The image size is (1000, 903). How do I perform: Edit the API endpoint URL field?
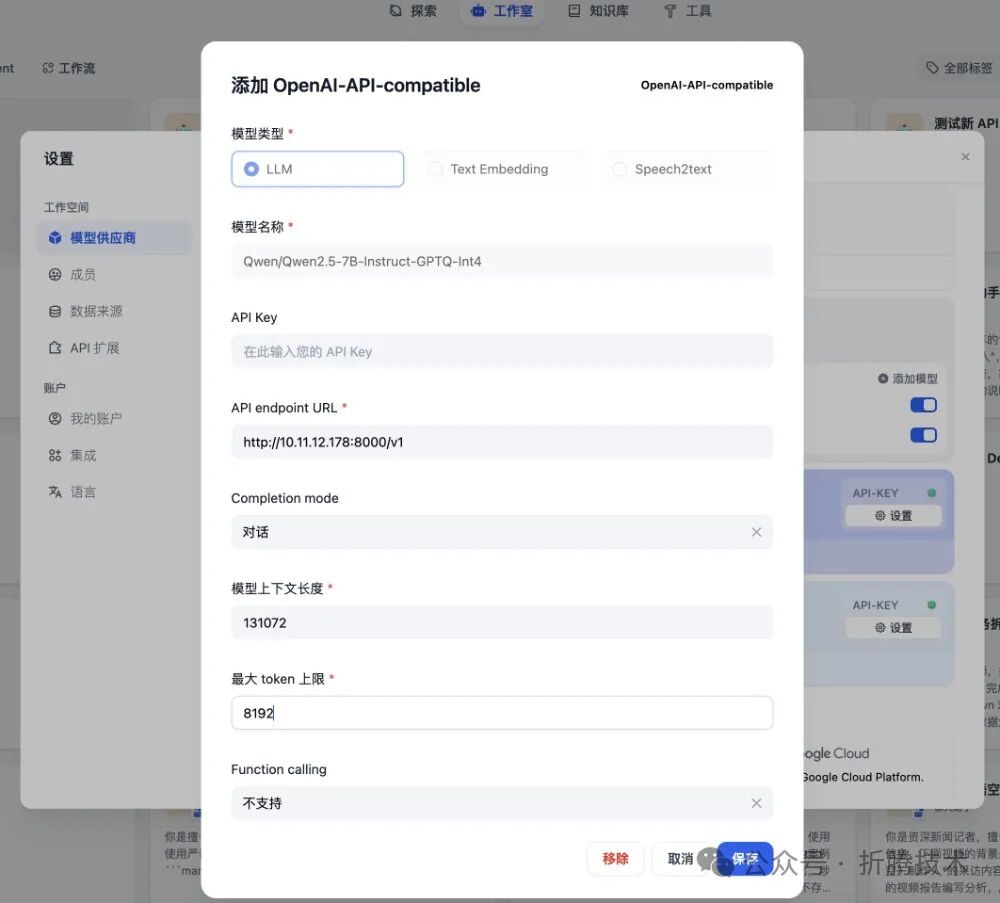(x=502, y=442)
